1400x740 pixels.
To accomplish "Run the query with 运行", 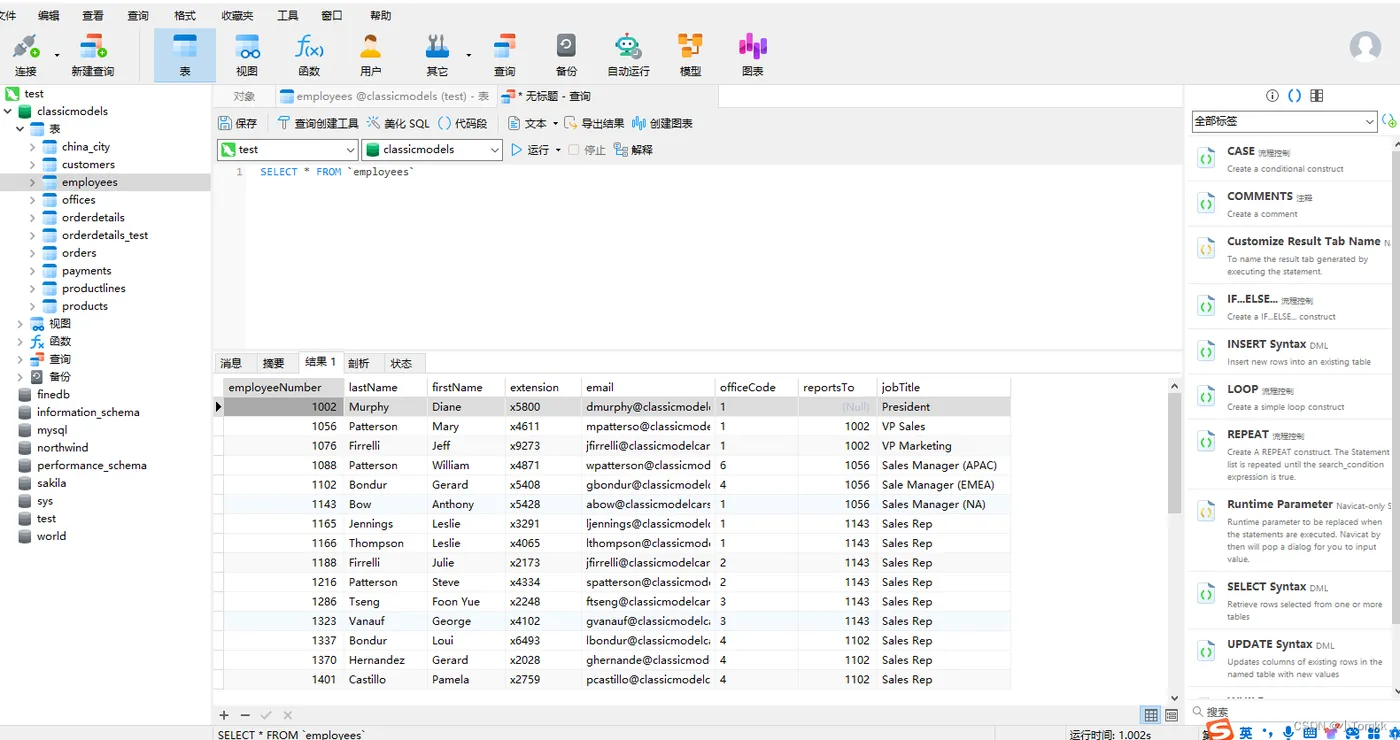I will 530,149.
